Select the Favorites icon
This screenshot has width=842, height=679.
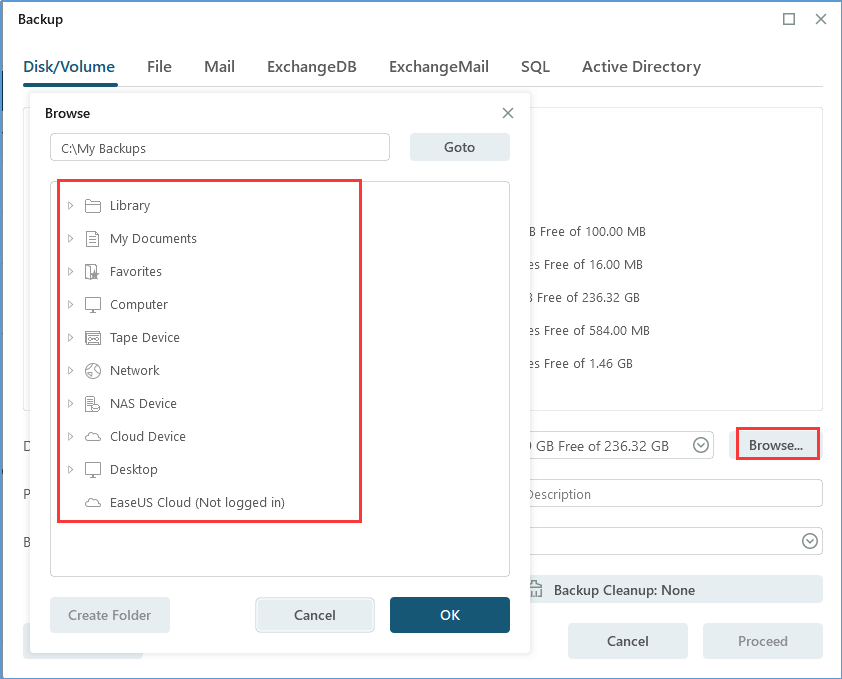coord(91,271)
